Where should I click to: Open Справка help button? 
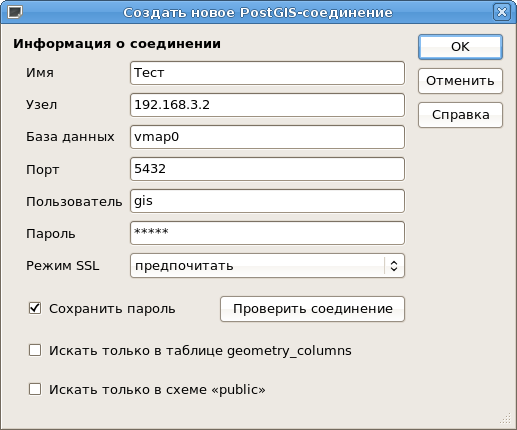pos(460,115)
